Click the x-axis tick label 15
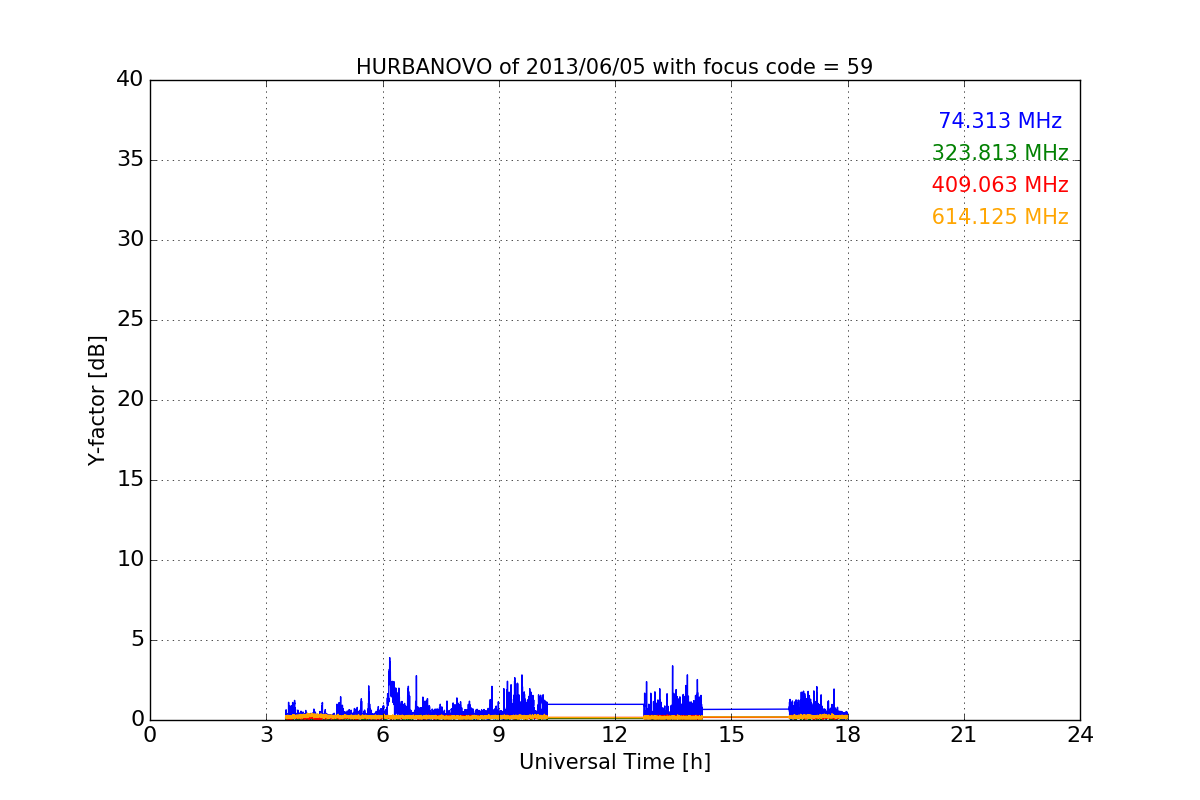 731,735
